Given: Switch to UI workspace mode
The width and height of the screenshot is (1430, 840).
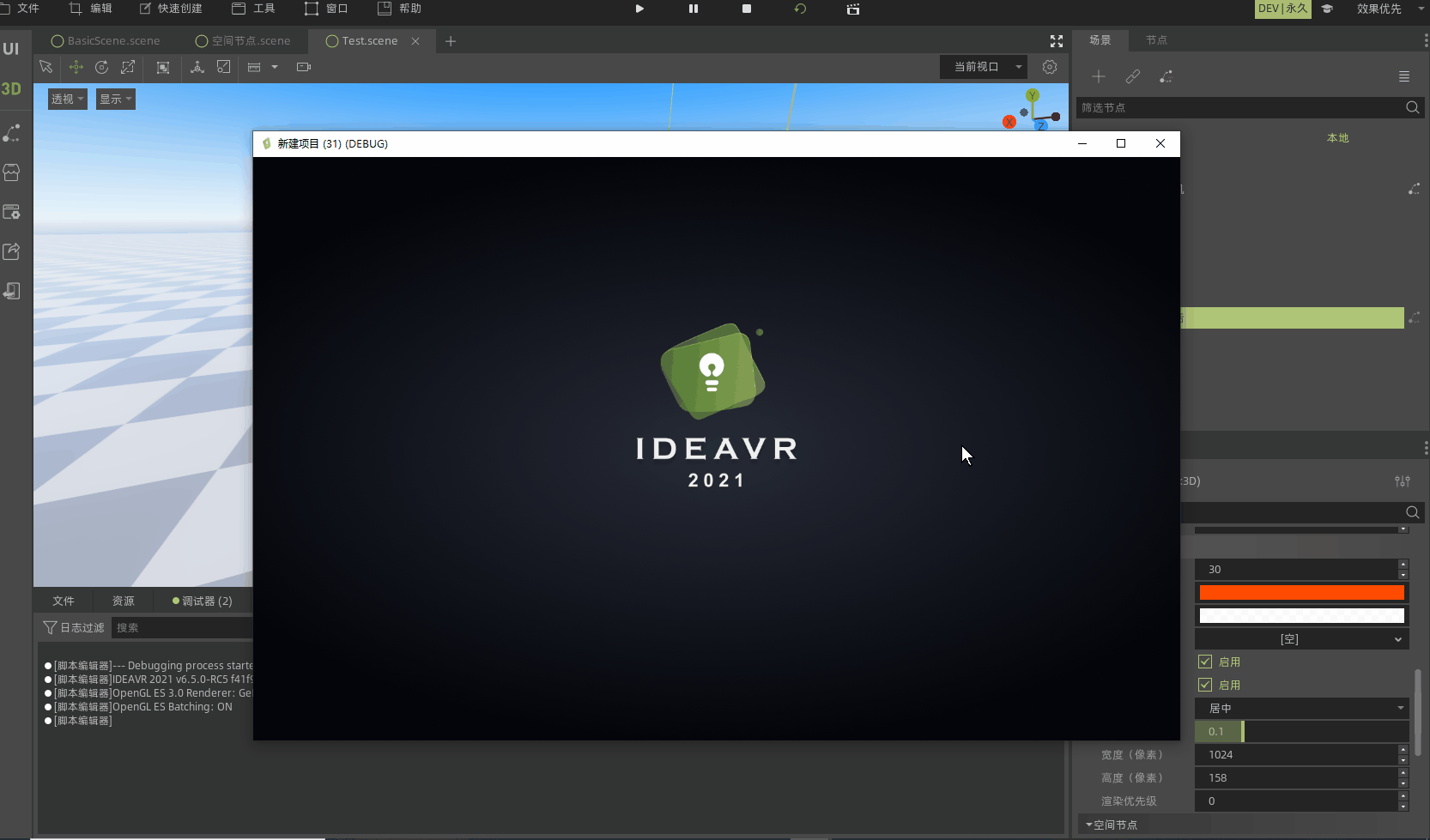Looking at the screenshot, I should coord(11,49).
